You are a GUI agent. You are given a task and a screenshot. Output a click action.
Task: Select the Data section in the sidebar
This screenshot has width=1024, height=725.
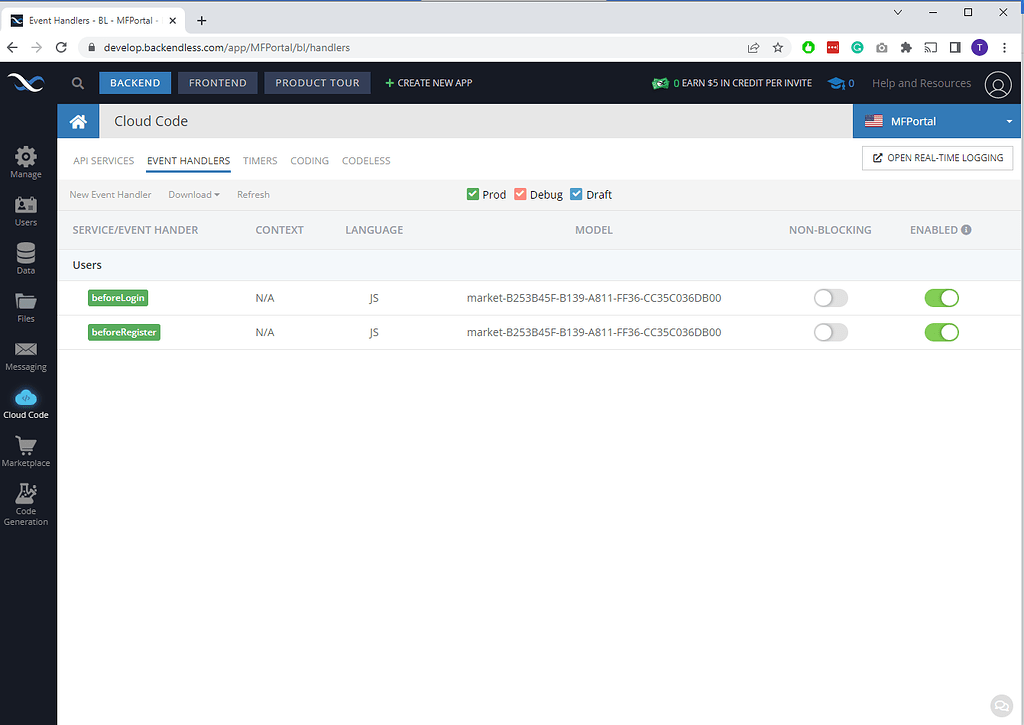point(26,256)
